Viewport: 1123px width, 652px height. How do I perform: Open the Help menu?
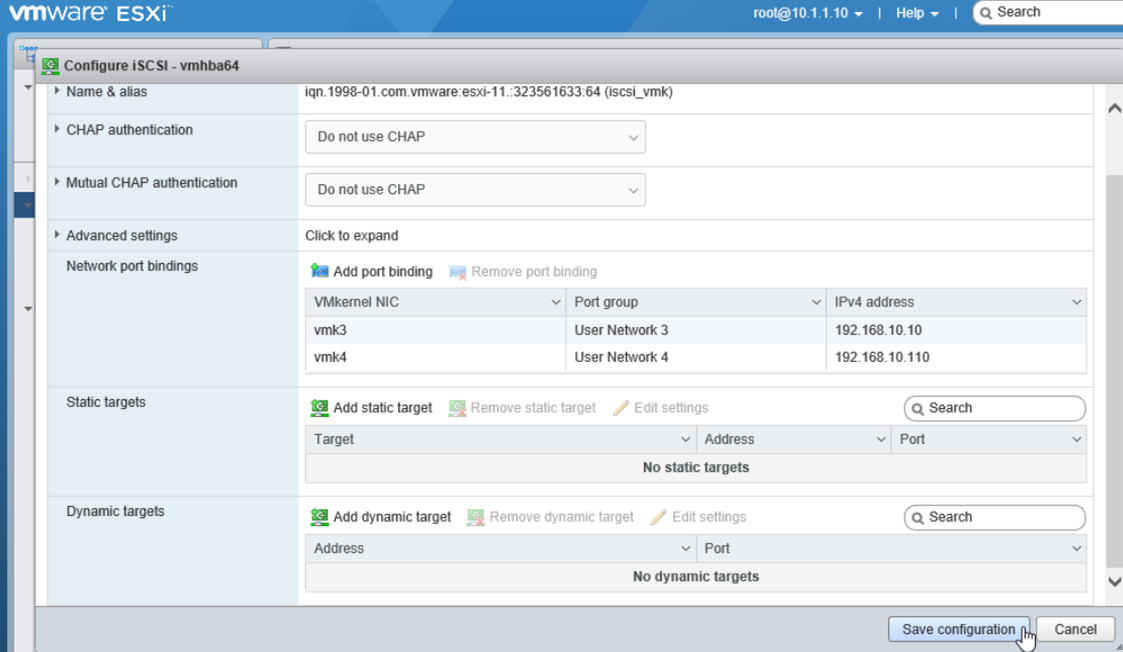(x=917, y=13)
